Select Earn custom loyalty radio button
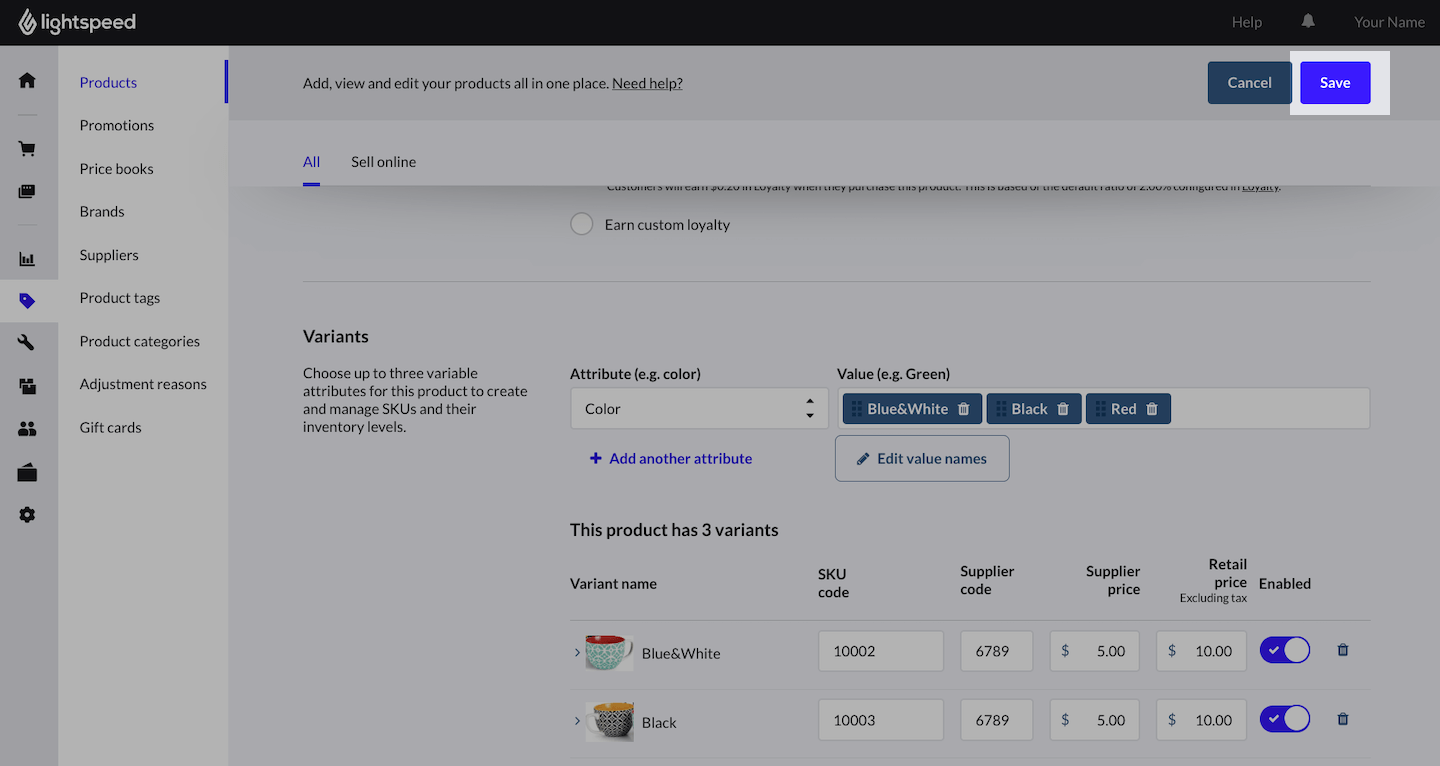Image resolution: width=1440 pixels, height=766 pixels. tap(581, 224)
